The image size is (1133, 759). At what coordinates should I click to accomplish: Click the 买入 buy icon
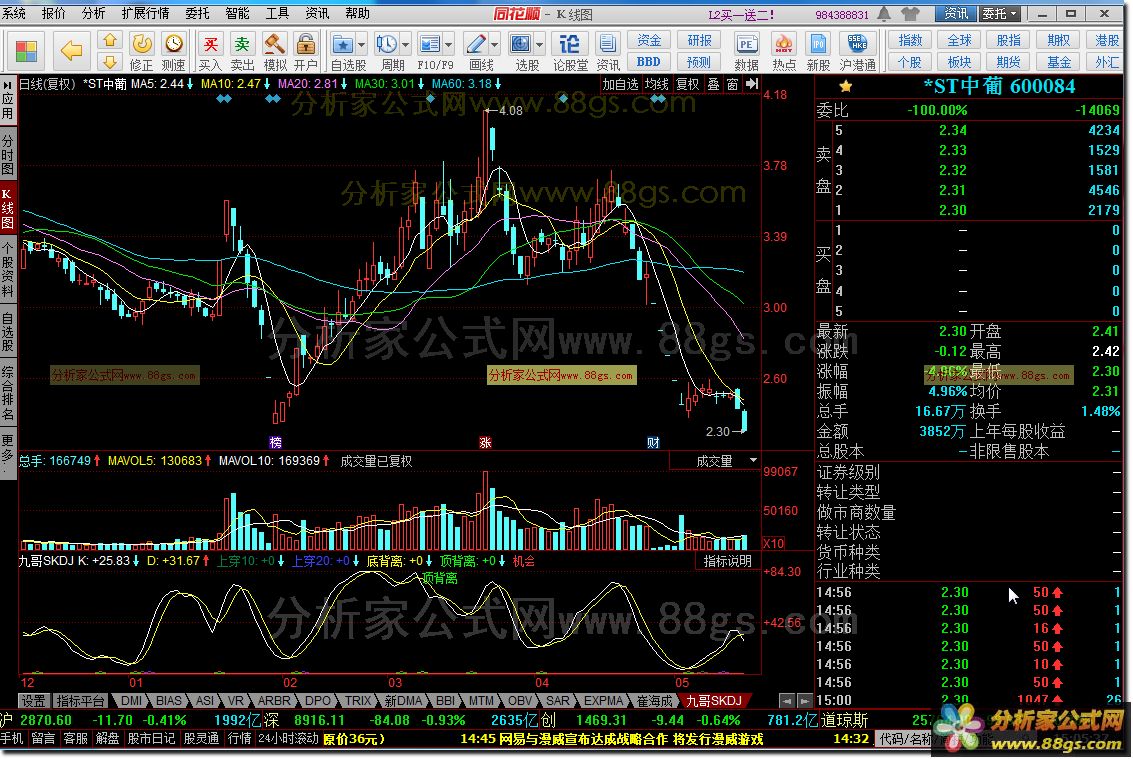tap(210, 44)
